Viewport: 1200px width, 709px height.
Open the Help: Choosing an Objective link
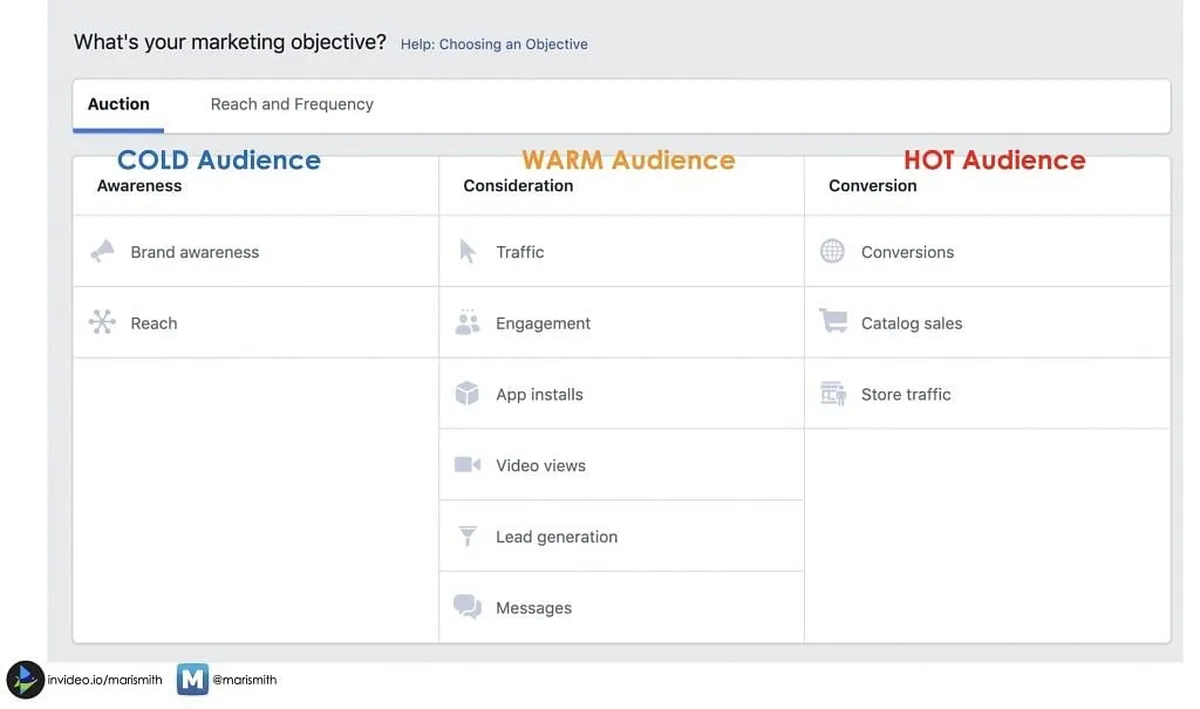(x=494, y=44)
